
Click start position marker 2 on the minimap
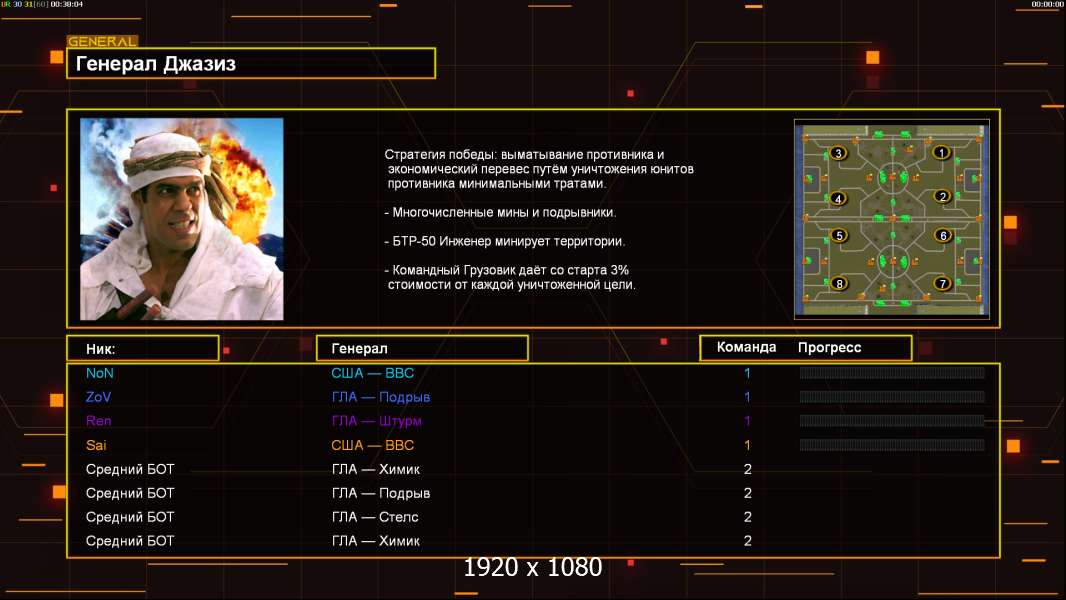point(942,196)
